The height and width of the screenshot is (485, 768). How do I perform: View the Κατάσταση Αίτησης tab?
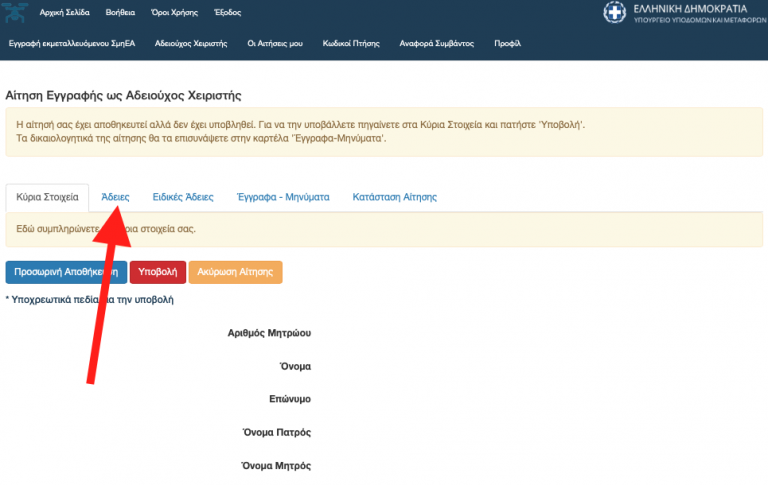coord(394,197)
